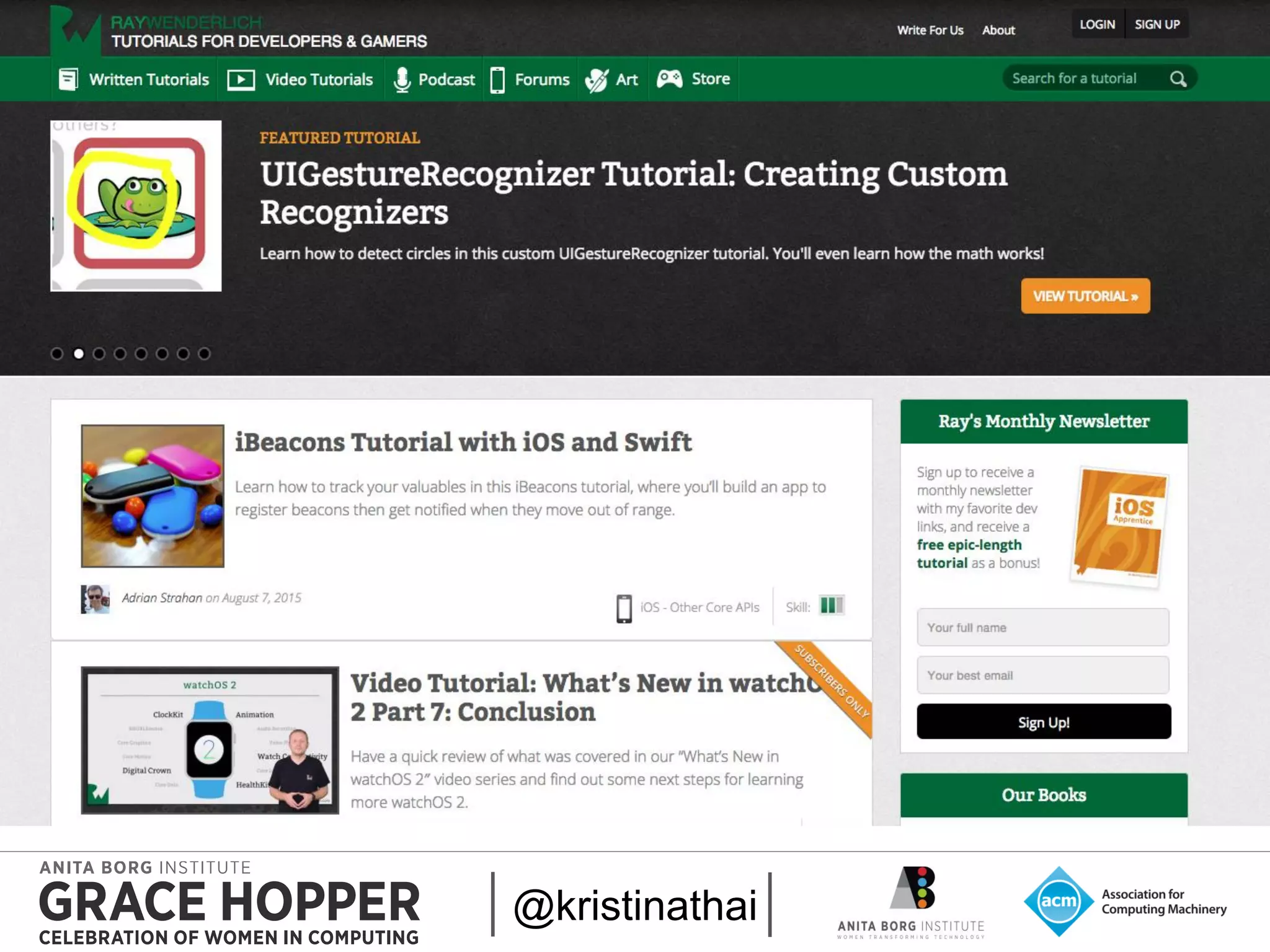Select the fourth carousel dot
The width and height of the screenshot is (1270, 952).
tap(120, 353)
